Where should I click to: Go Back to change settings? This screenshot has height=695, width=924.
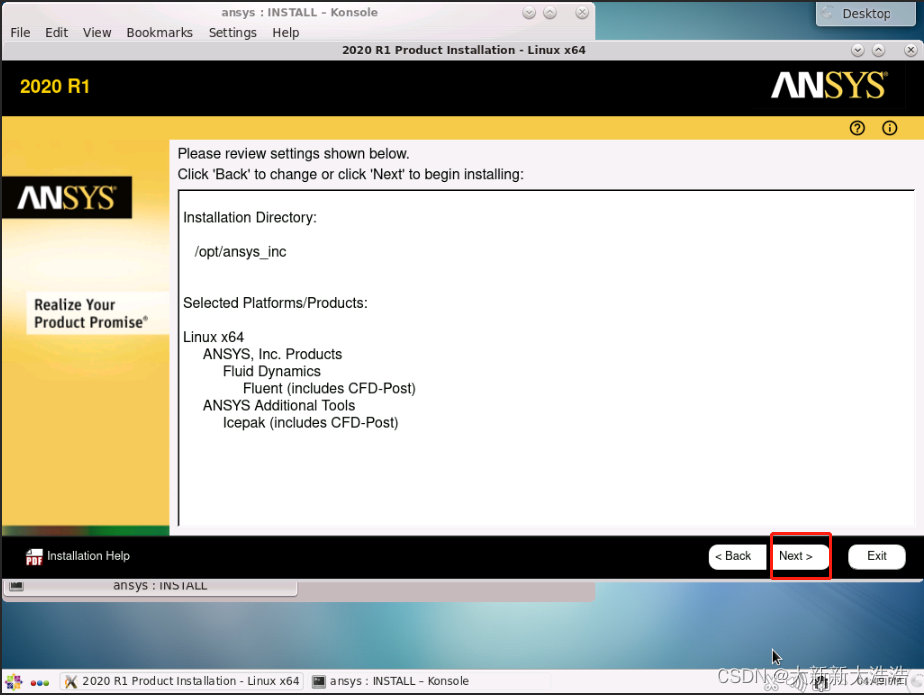click(737, 557)
